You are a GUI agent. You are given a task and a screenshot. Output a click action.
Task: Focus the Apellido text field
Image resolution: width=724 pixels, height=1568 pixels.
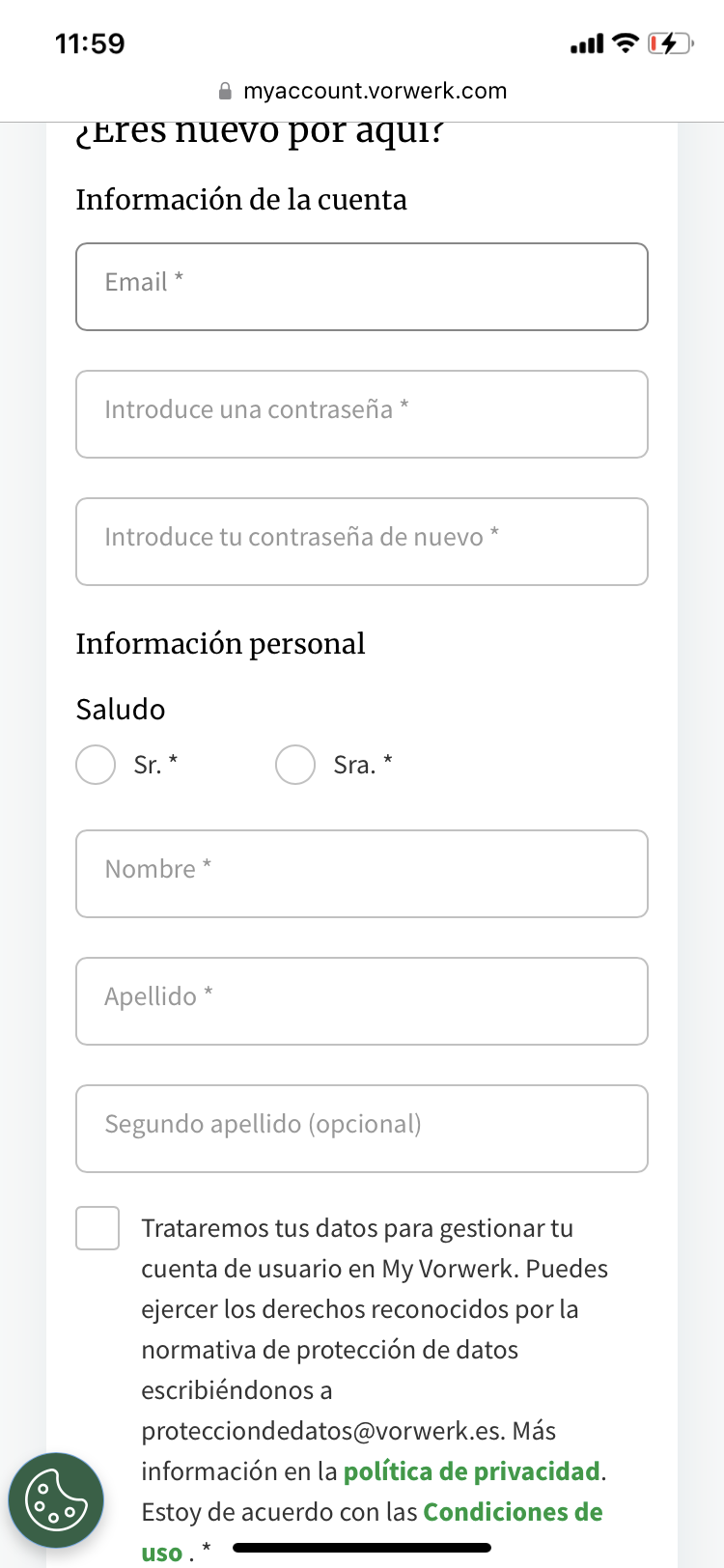(362, 1001)
